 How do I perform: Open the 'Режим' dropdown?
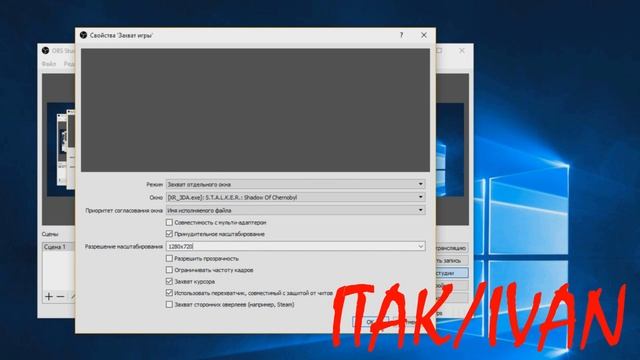point(296,184)
